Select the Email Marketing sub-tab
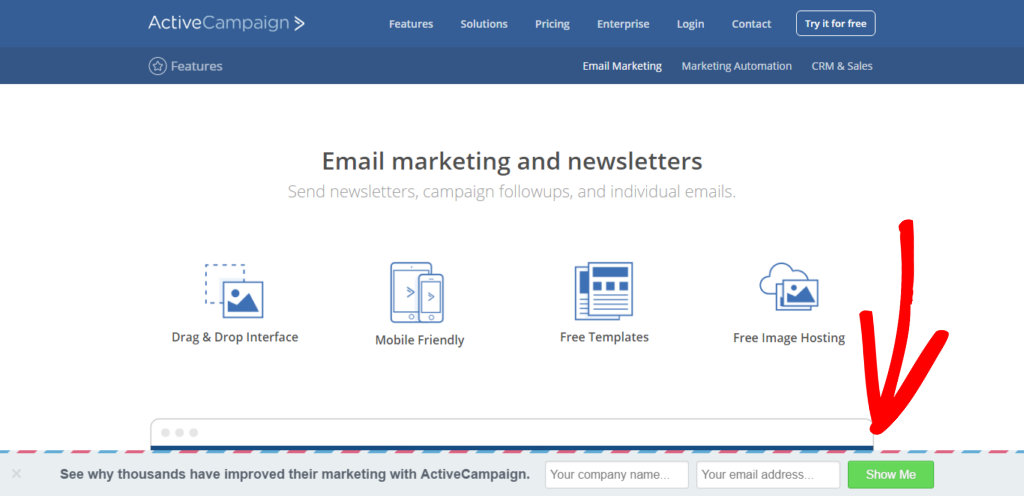 coord(622,66)
